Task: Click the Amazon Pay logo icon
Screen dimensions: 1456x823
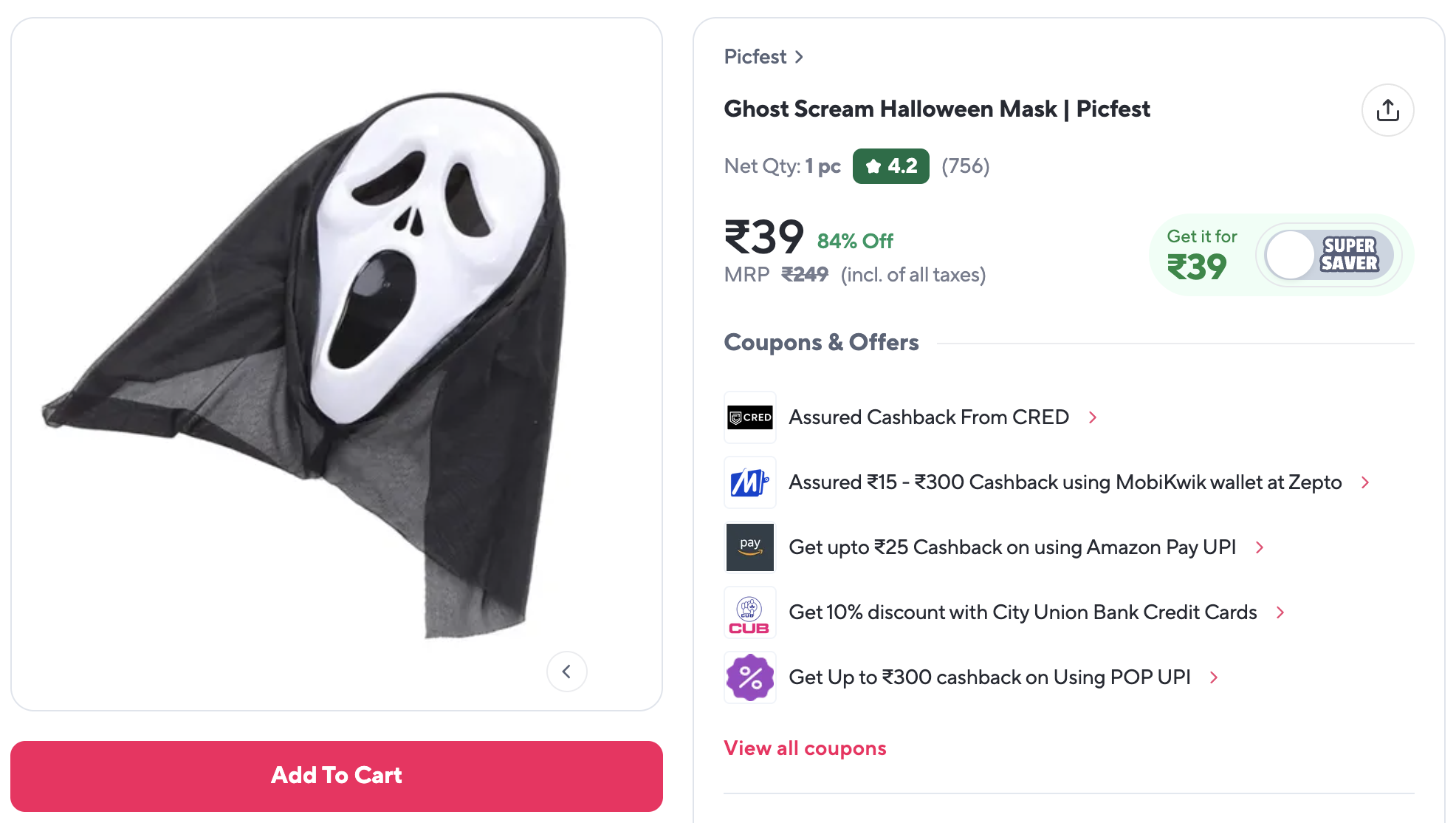Action: (749, 547)
